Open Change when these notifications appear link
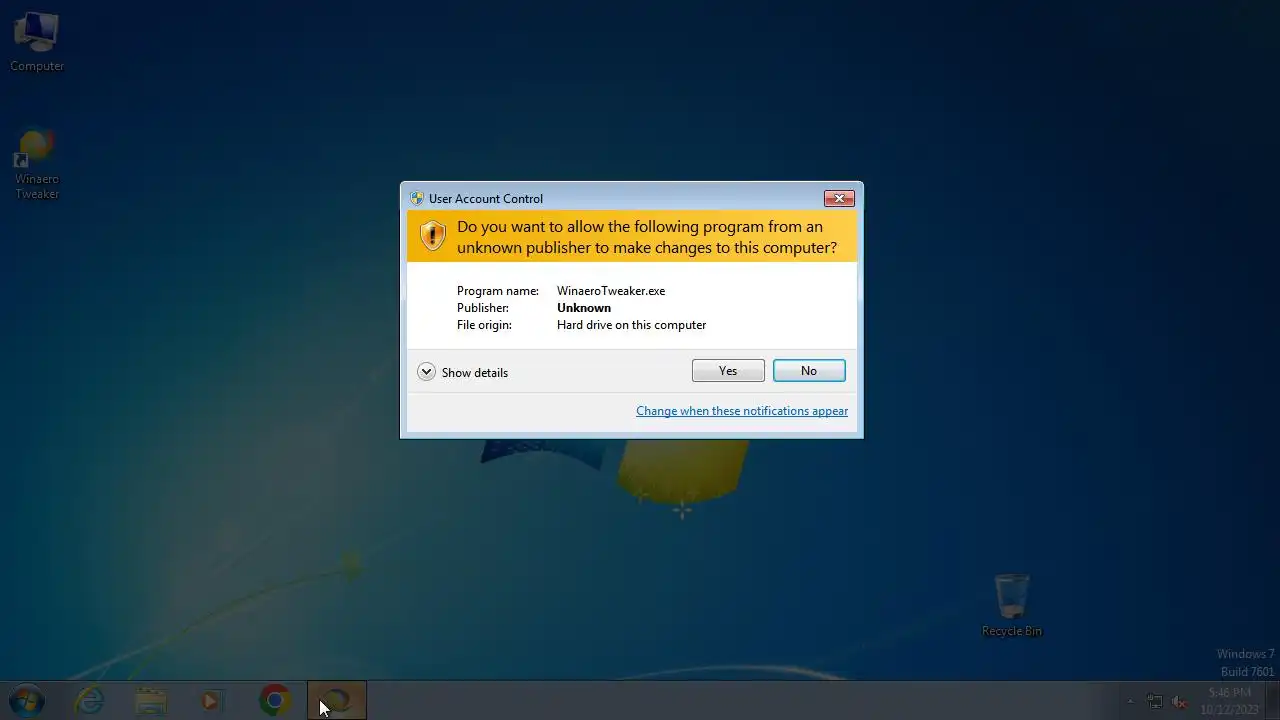Image resolution: width=1280 pixels, height=720 pixels. [x=742, y=411]
